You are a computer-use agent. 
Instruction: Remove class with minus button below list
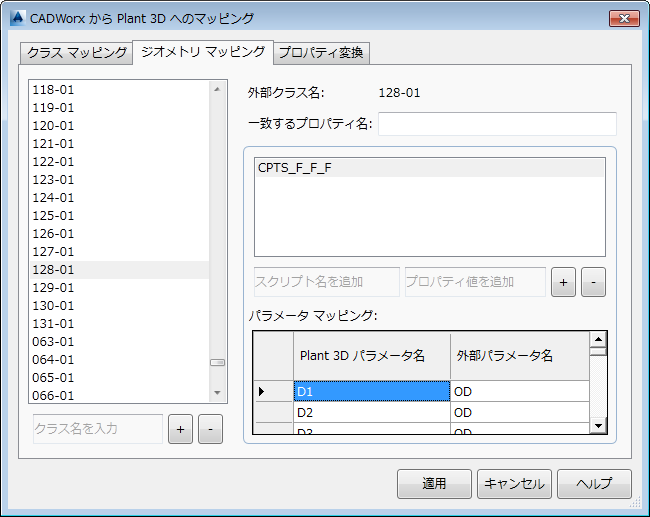pos(210,429)
